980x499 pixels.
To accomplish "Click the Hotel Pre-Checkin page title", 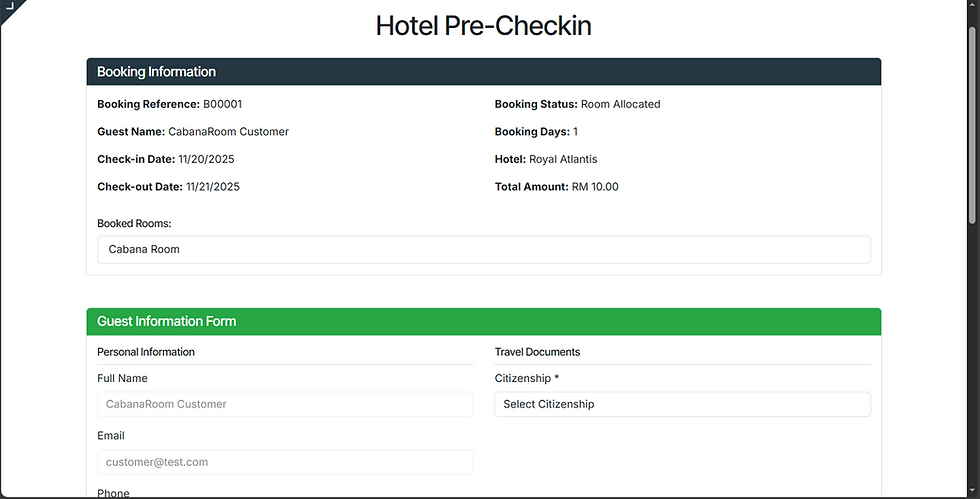I will [x=483, y=25].
